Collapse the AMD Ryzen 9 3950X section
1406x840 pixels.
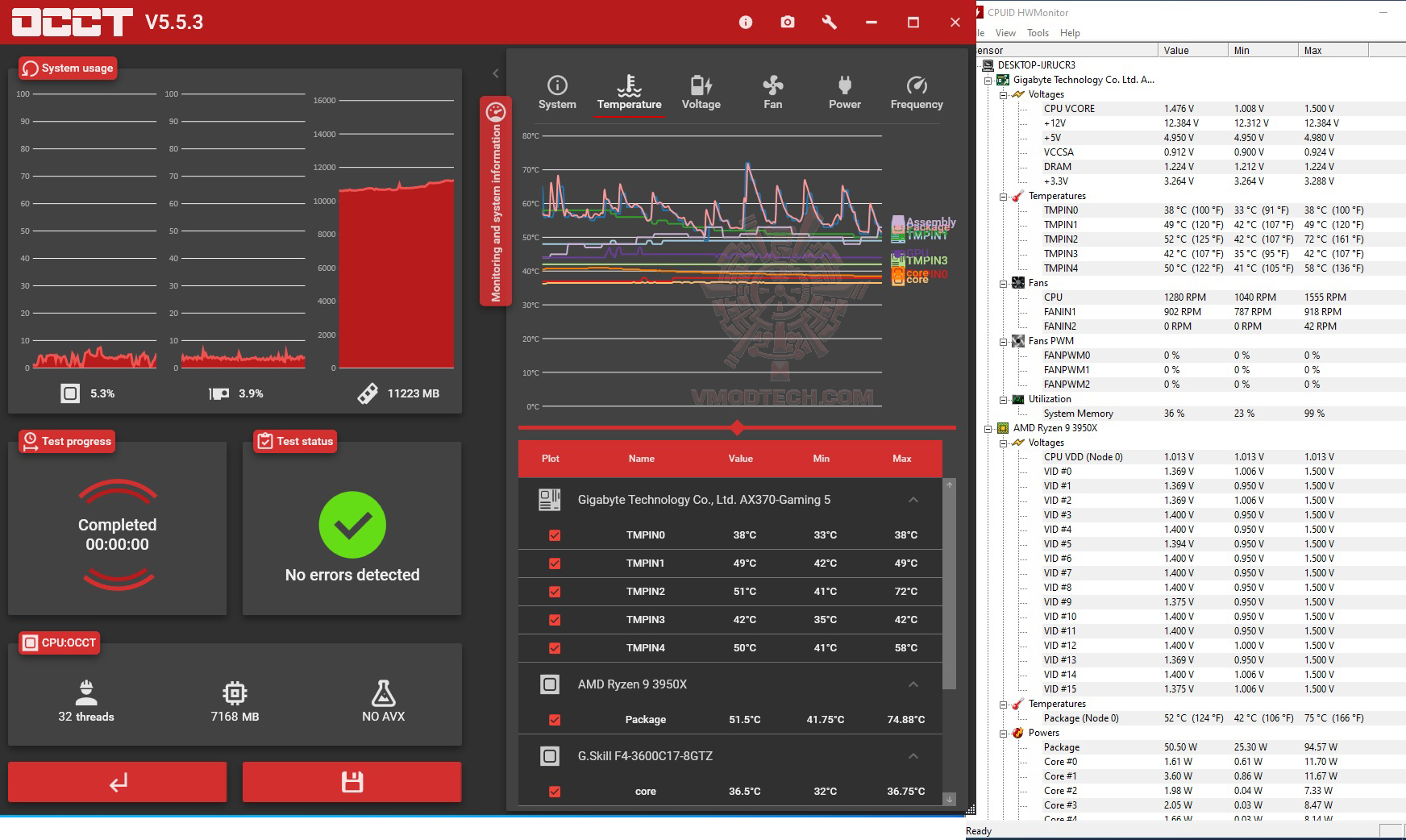[913, 684]
